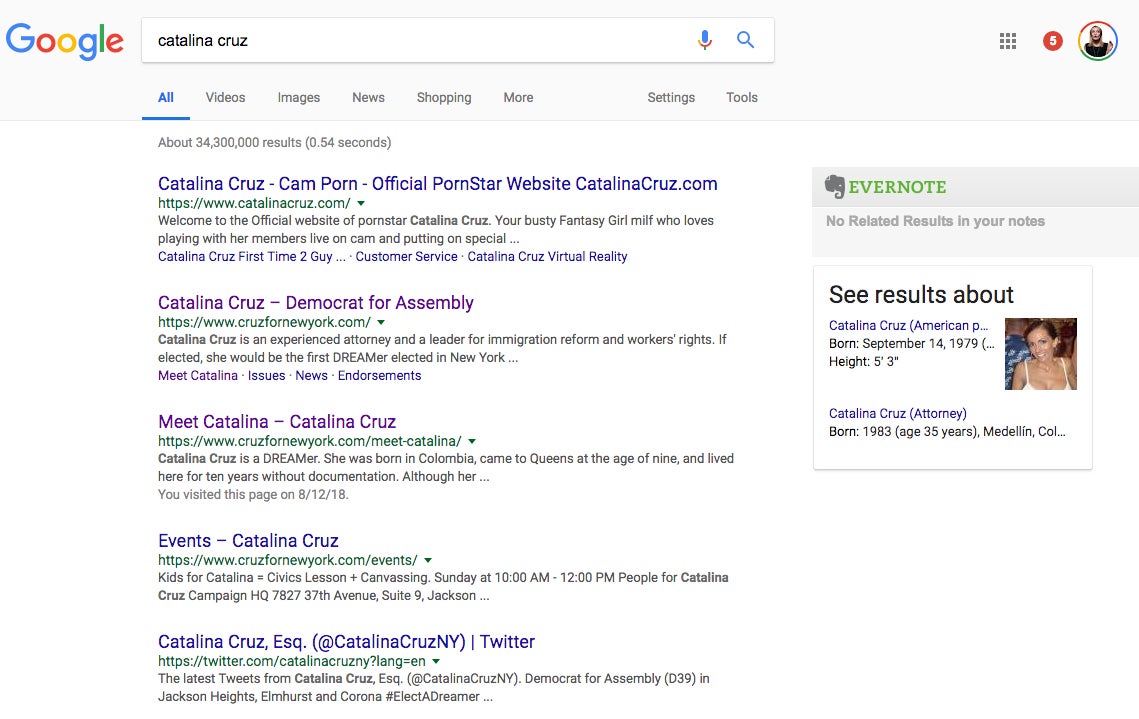Open notifications badge showing 5

(1053, 41)
